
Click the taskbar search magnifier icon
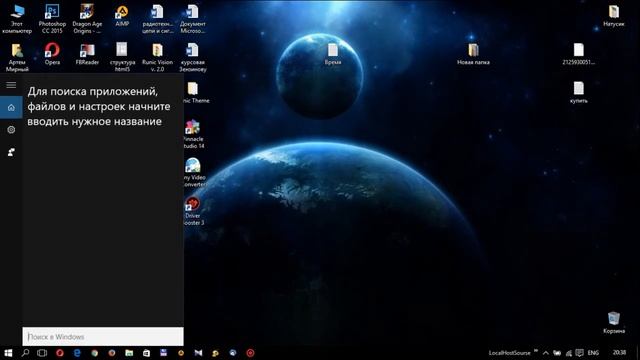click(x=25, y=353)
